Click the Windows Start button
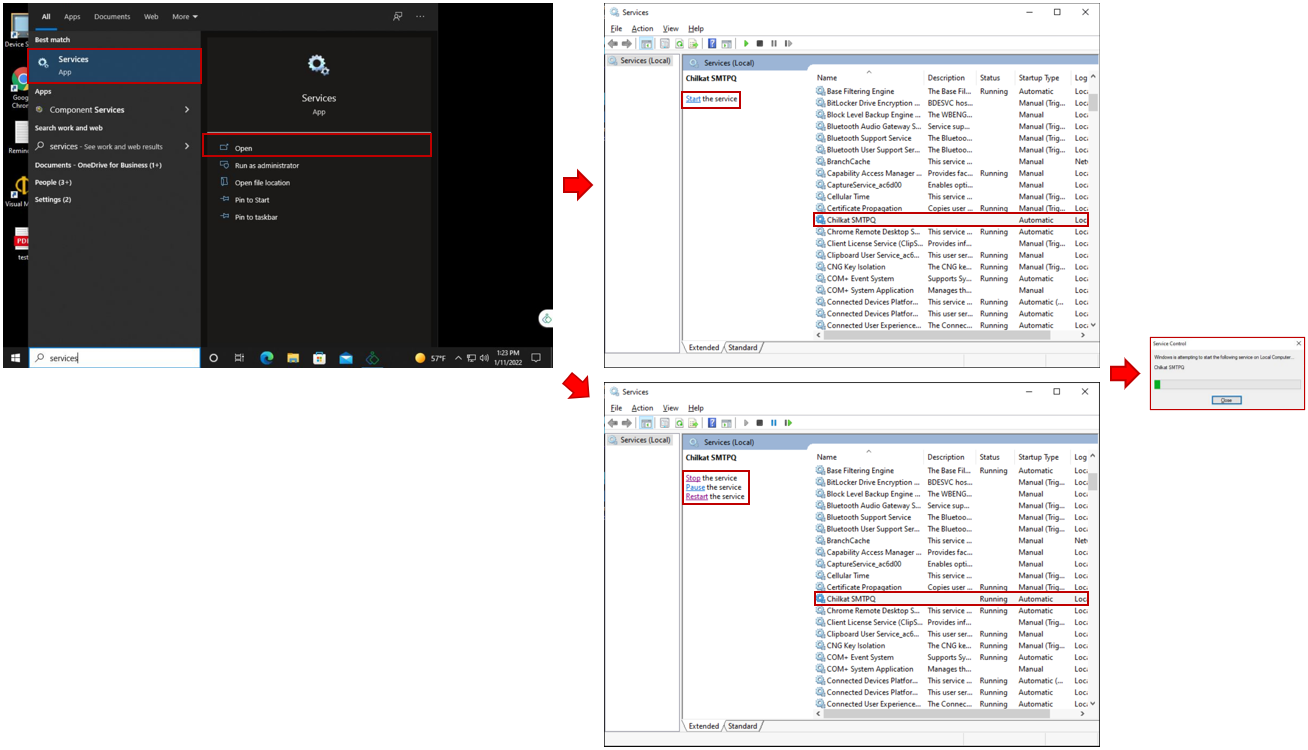 tap(15, 358)
